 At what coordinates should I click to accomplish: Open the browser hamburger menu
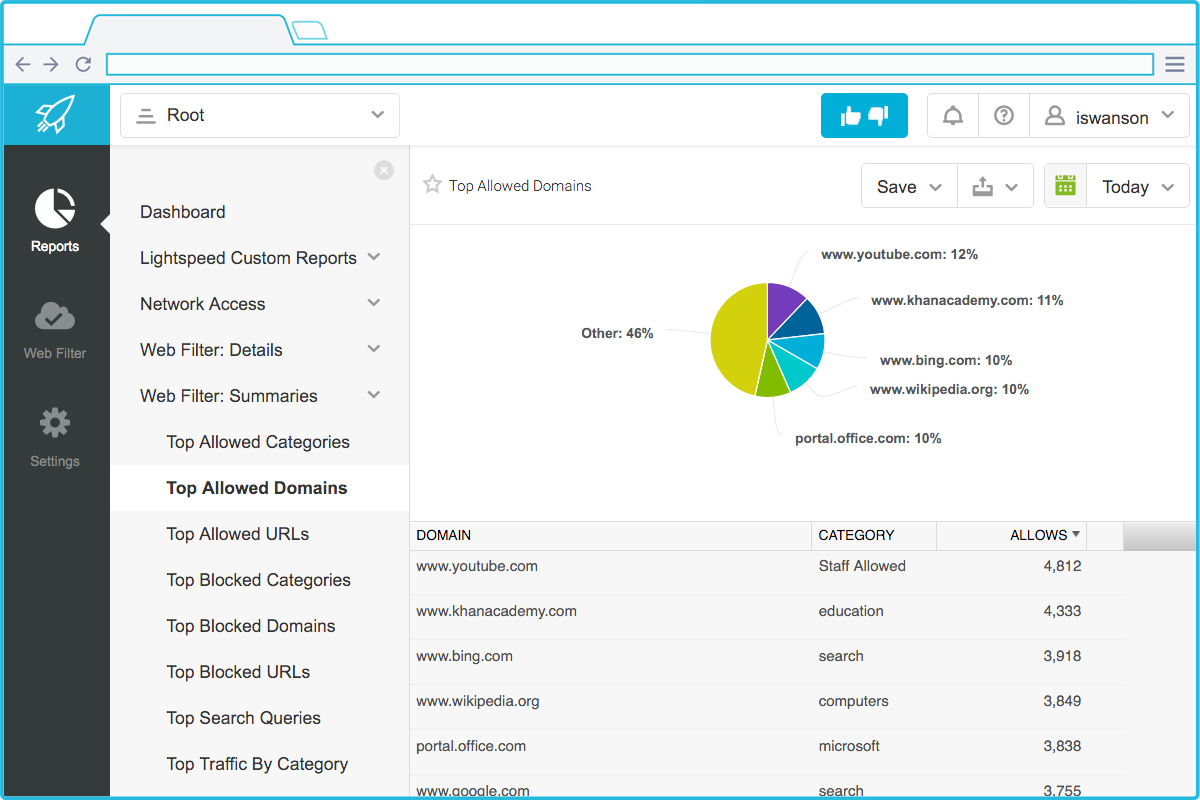point(1175,64)
